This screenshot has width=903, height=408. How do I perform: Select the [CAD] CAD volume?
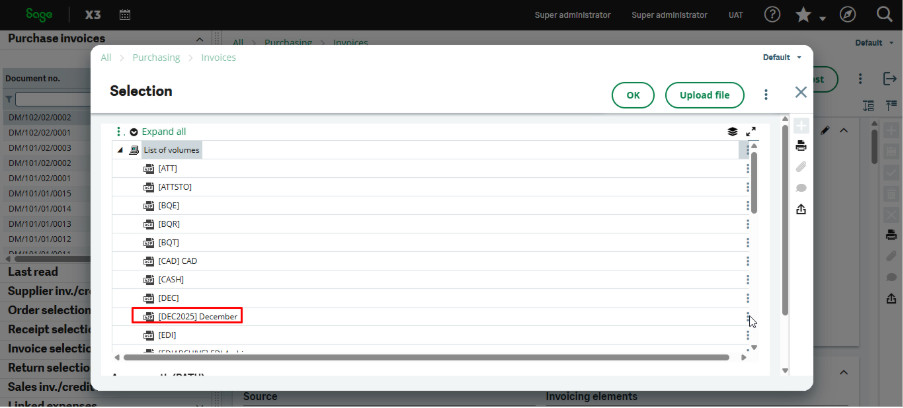177,261
